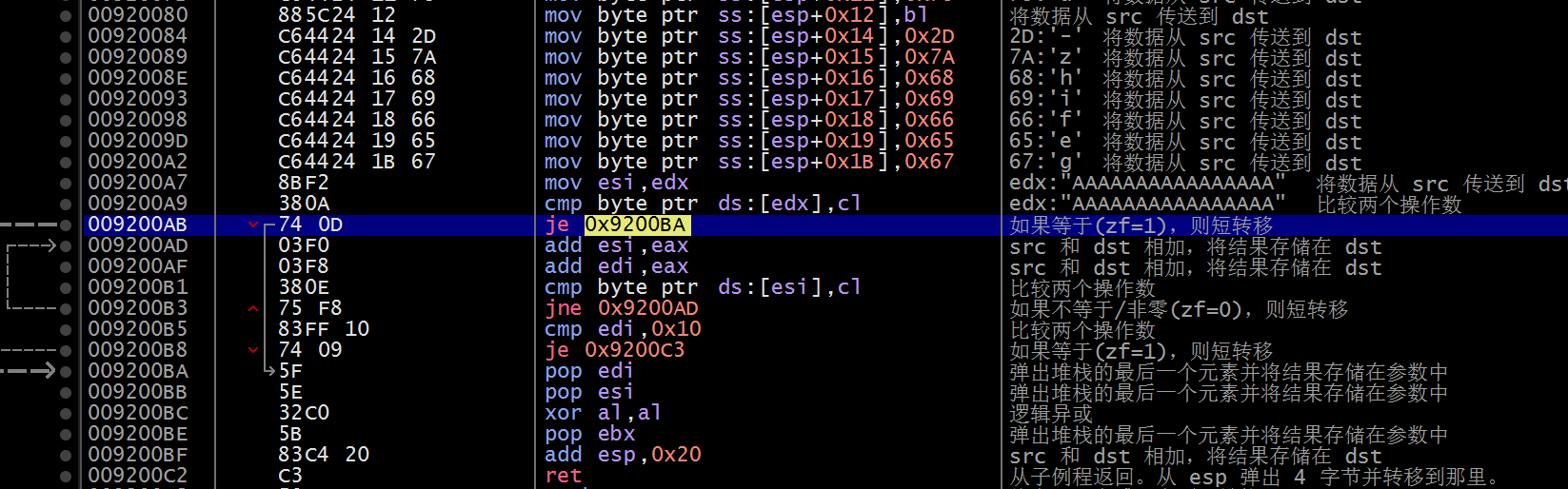This screenshot has width=1568, height=489.
Task: Click instruction mov byte ptr ss:[esp+0x1B],0x67
Action: [750, 162]
